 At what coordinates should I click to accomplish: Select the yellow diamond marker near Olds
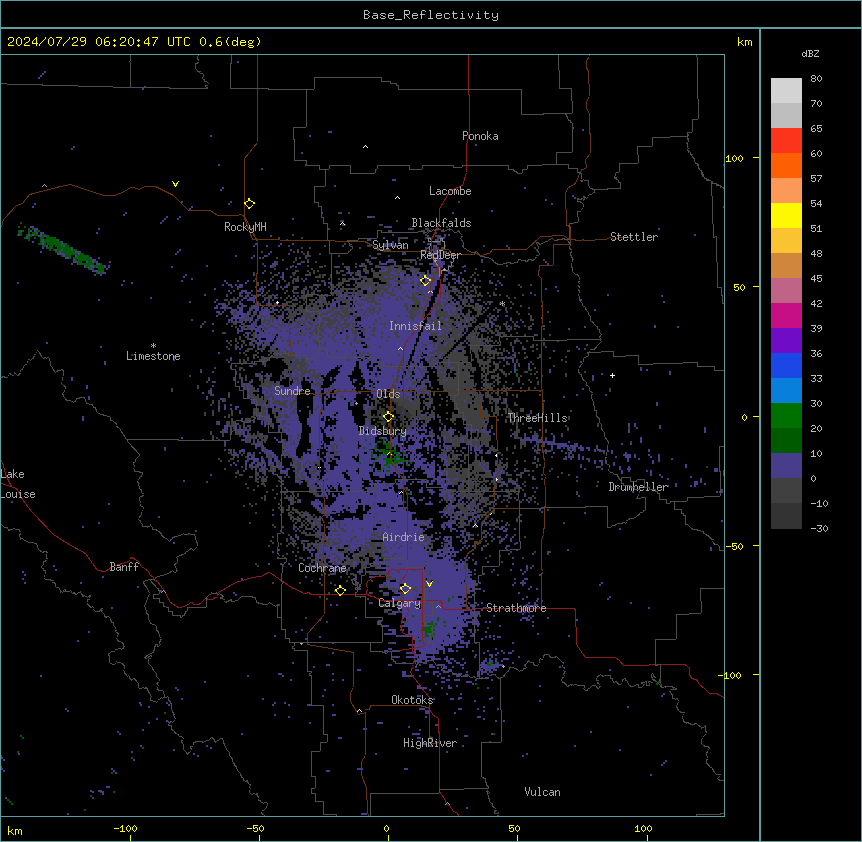(x=389, y=417)
